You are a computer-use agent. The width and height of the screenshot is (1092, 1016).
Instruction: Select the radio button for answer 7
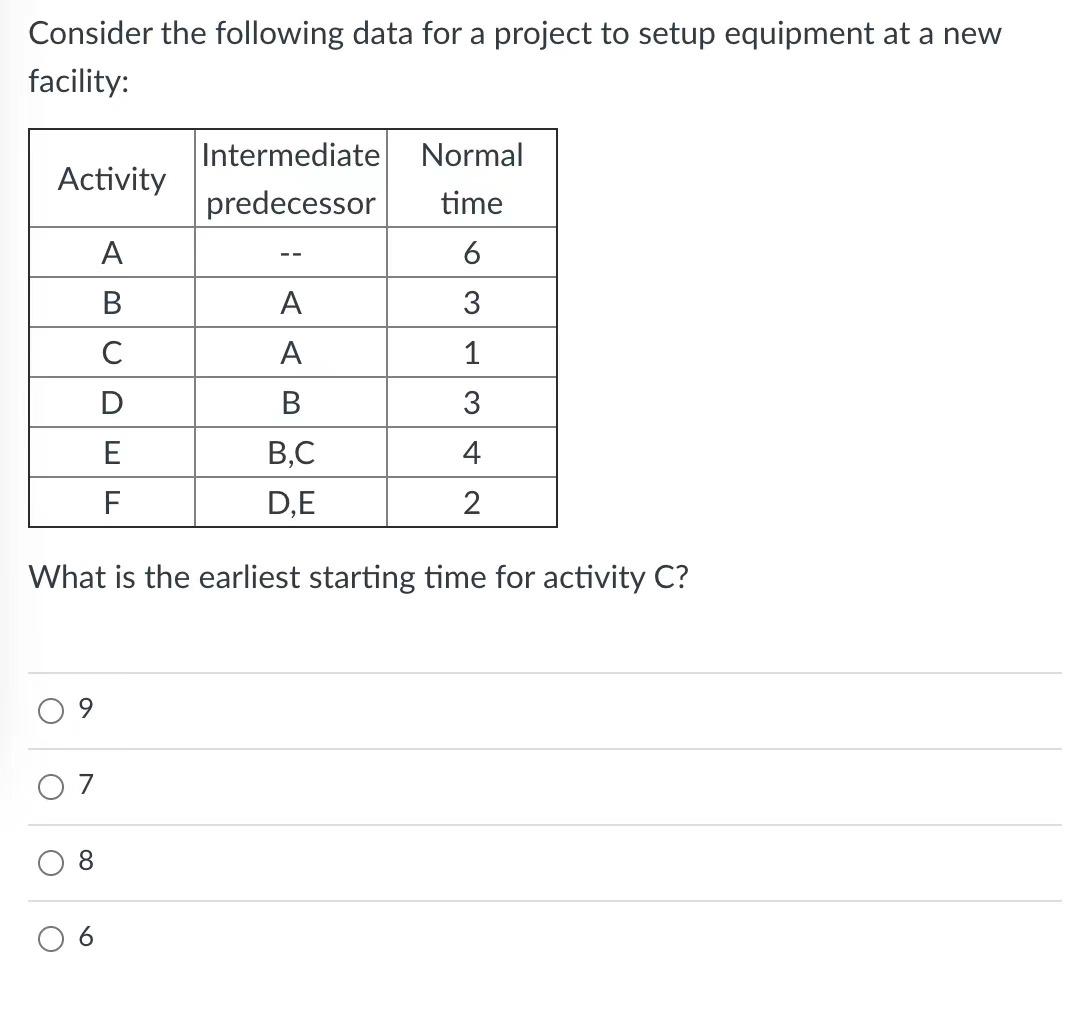pos(49,787)
